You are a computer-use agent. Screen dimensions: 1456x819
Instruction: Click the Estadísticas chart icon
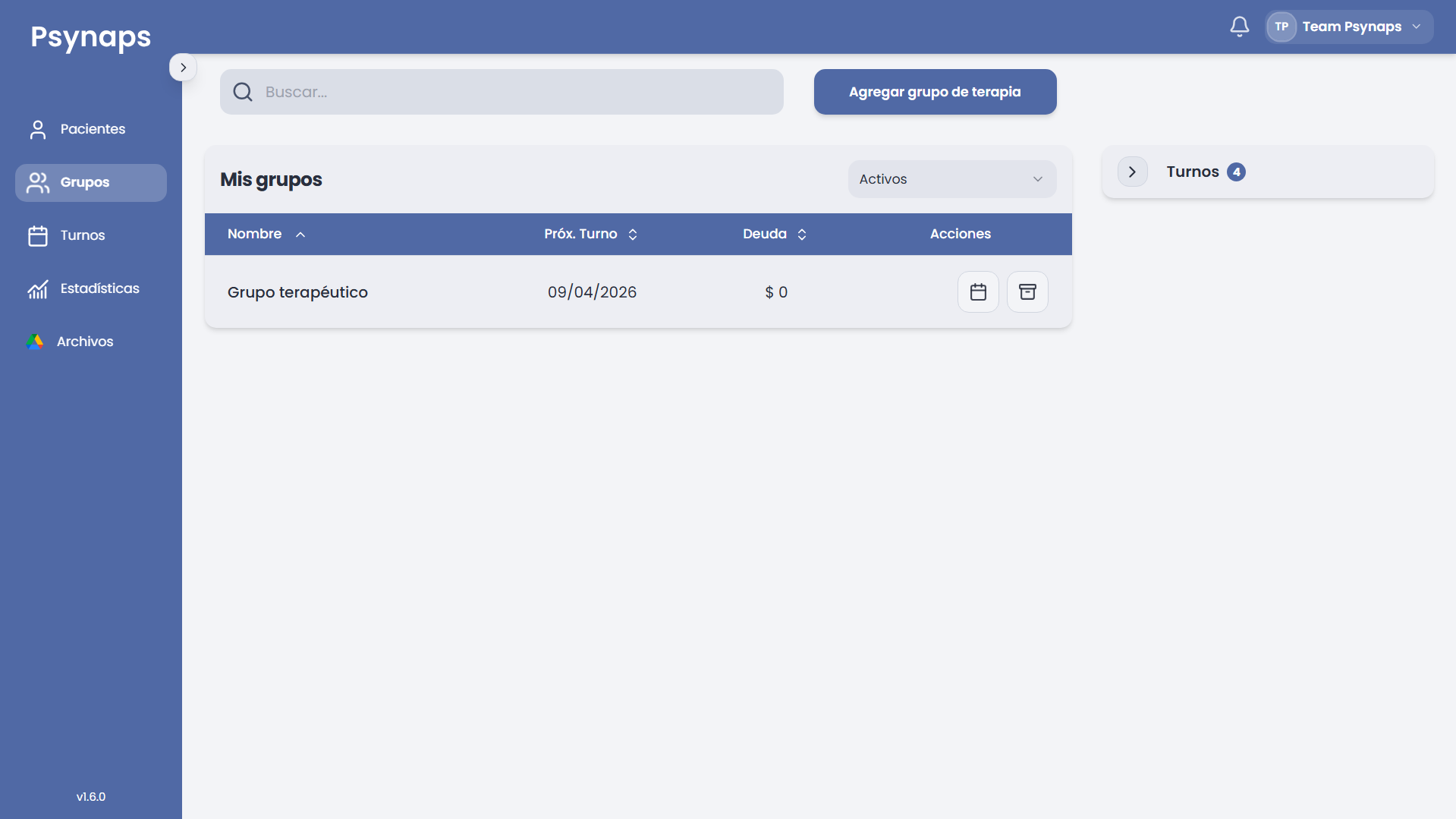38,289
